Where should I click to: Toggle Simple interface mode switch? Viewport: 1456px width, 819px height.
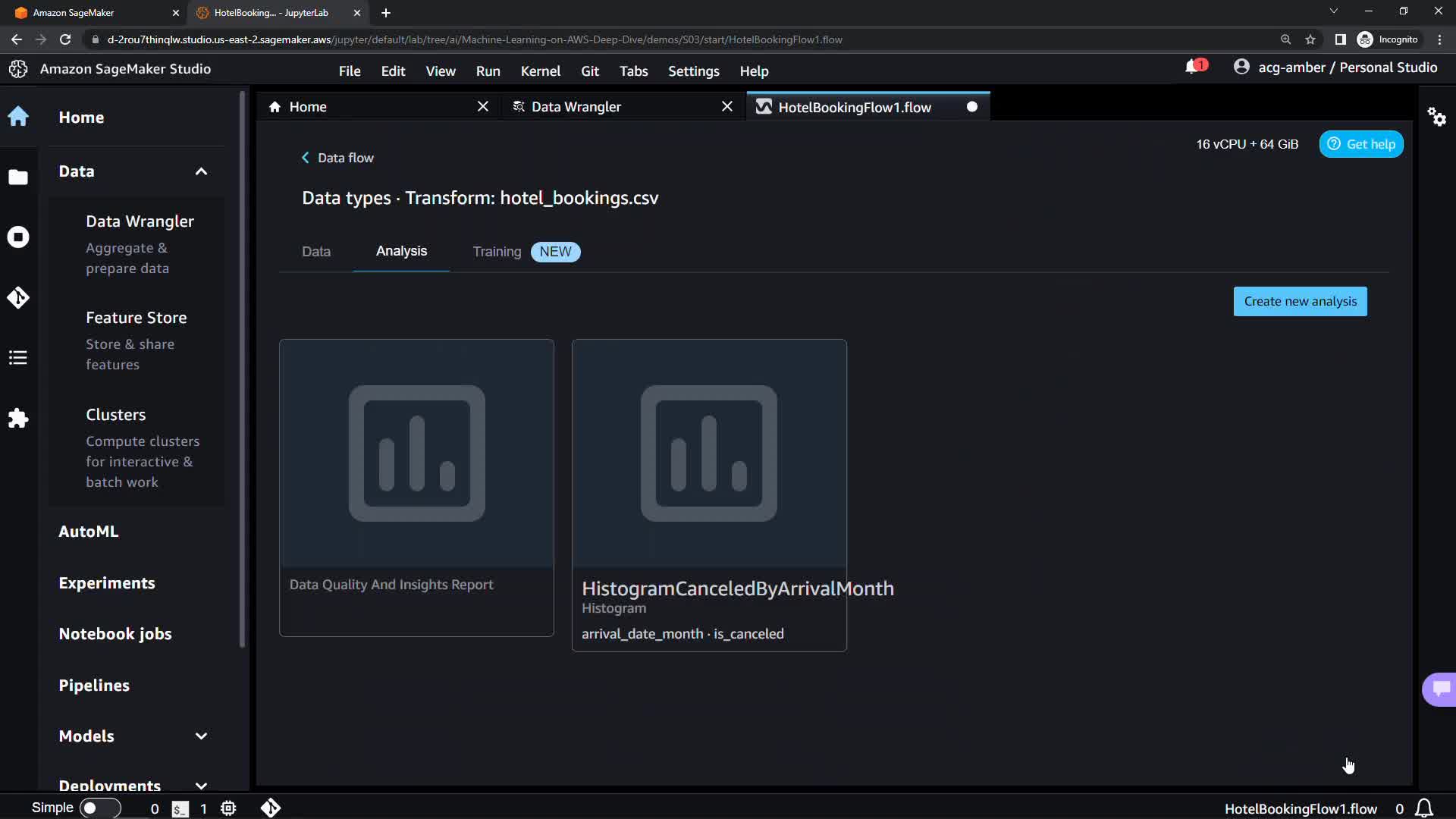pos(99,808)
